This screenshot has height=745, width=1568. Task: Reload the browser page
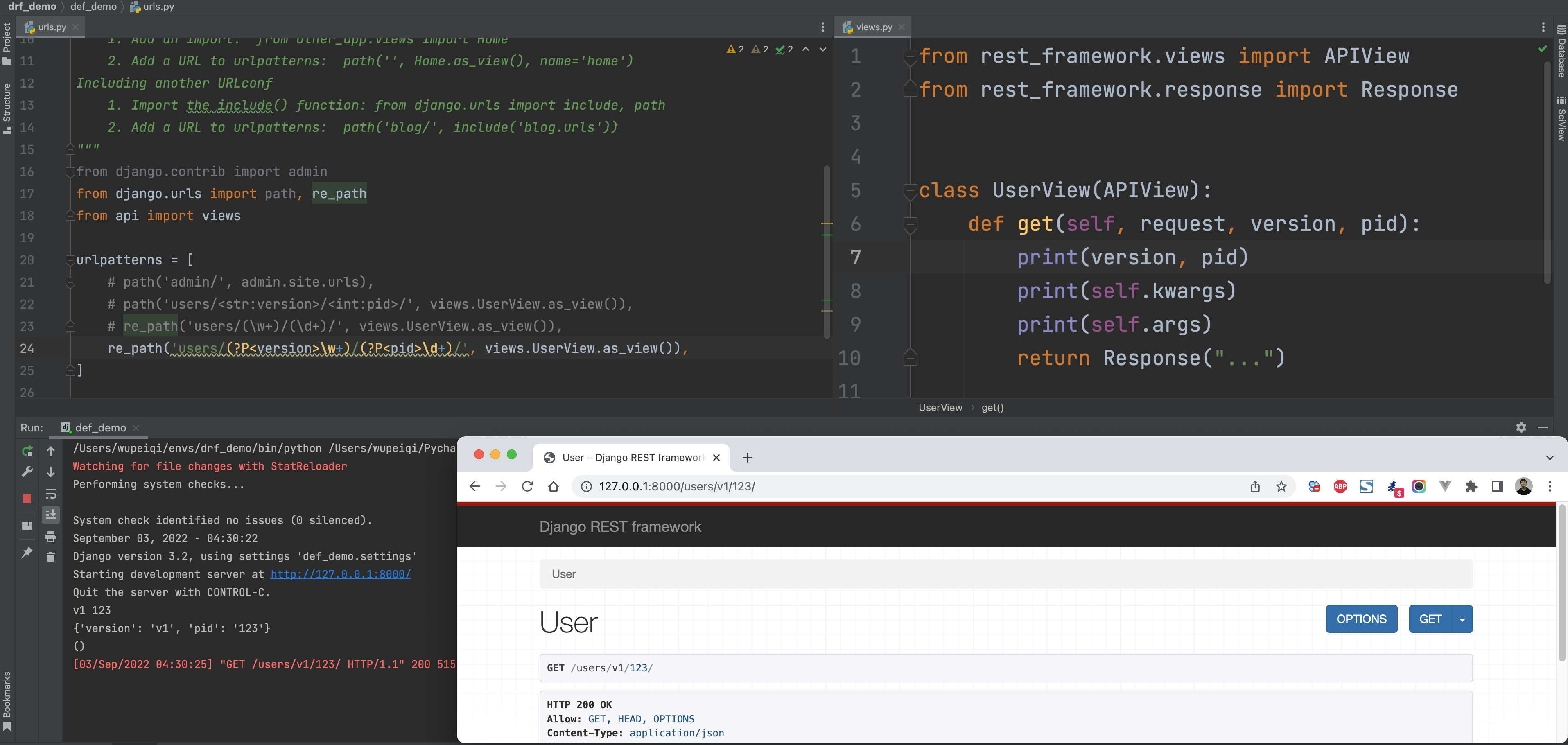pyautogui.click(x=527, y=486)
